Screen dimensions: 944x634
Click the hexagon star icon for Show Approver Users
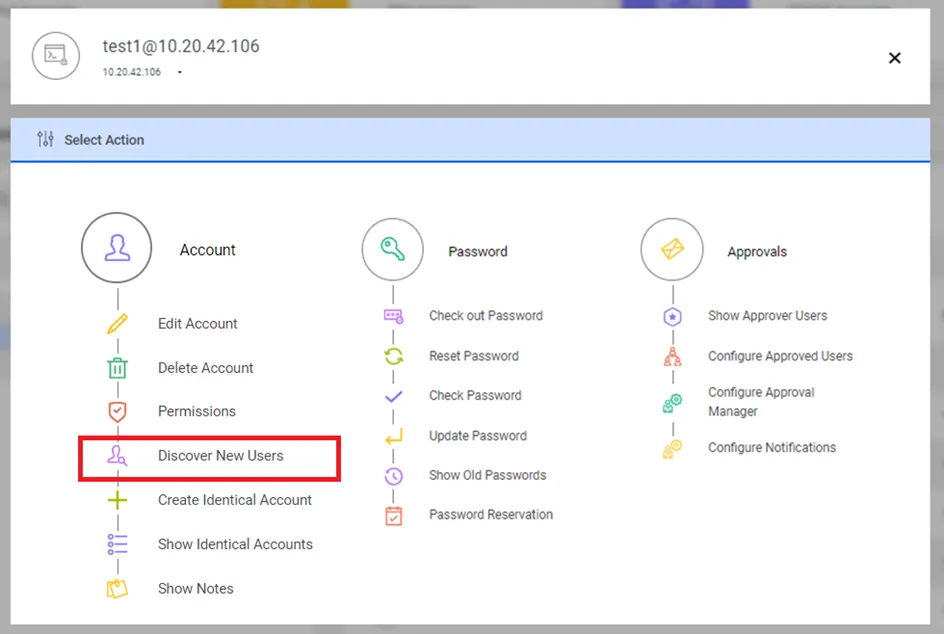coord(672,316)
